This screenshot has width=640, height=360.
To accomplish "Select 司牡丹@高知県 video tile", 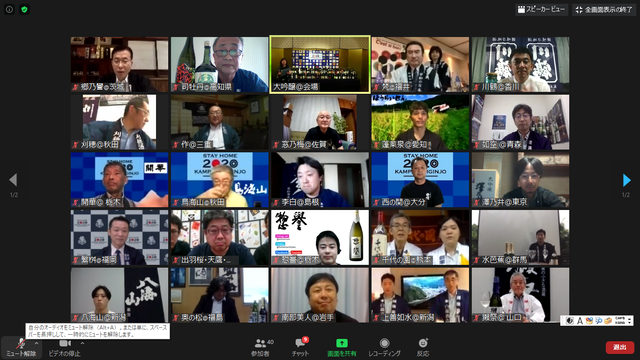I will 220,64.
